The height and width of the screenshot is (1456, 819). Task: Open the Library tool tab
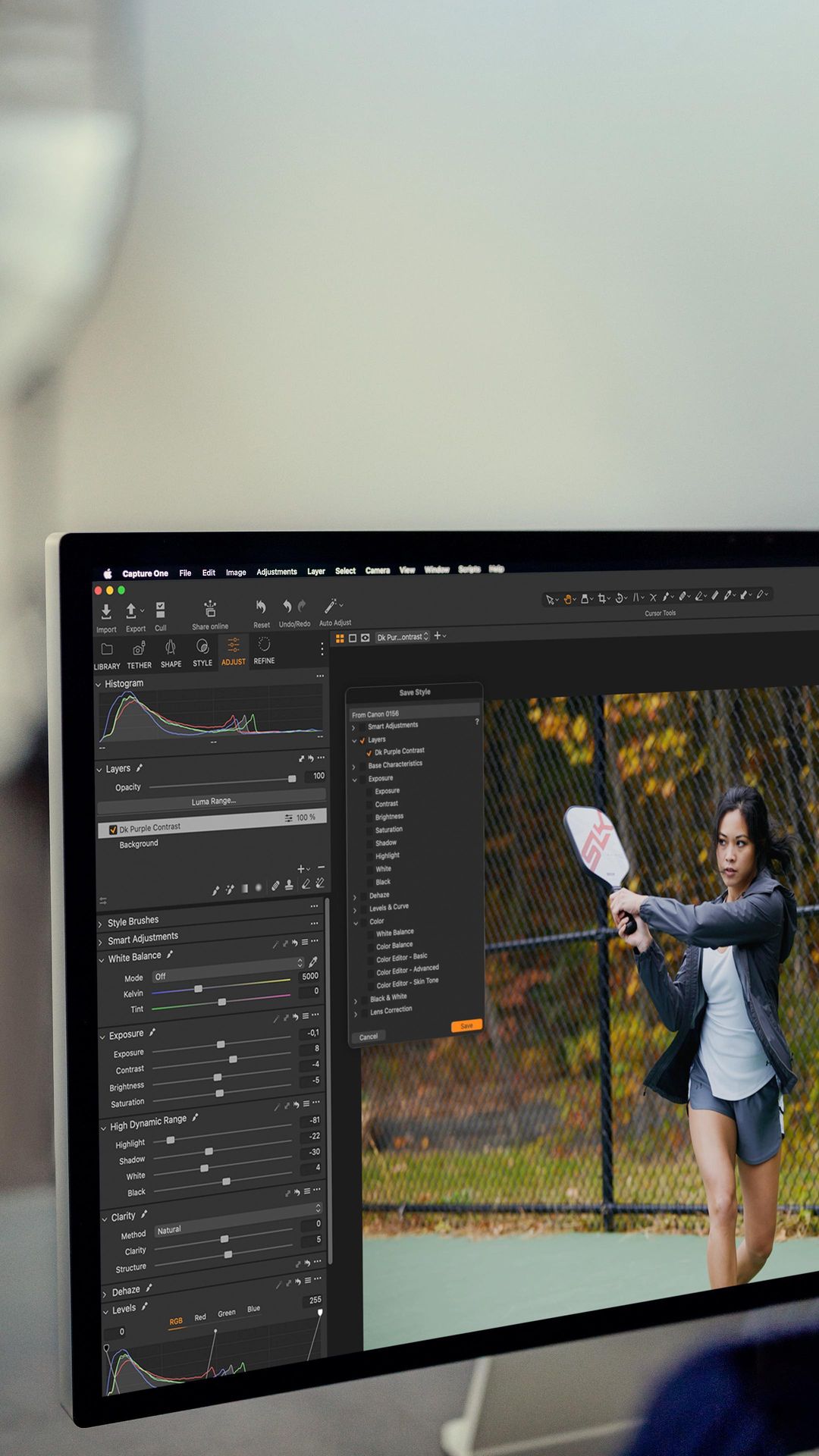click(107, 651)
